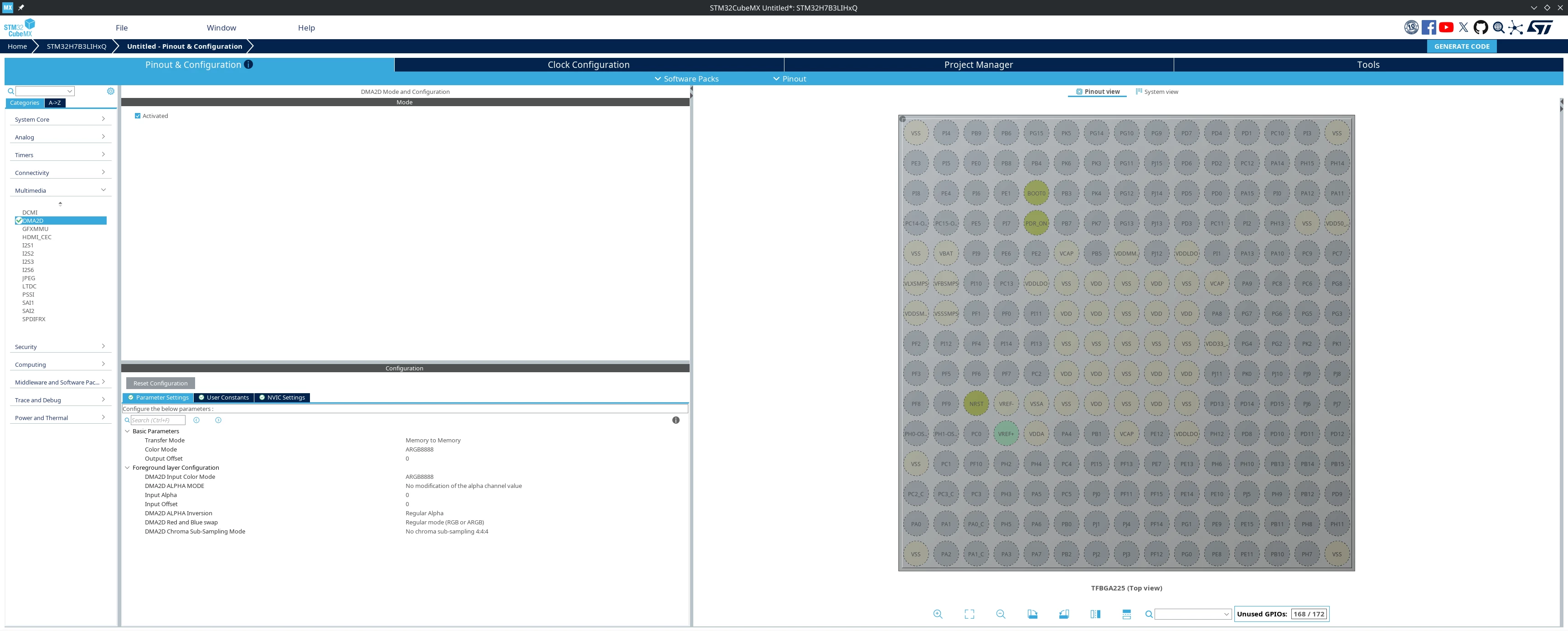This screenshot has height=631, width=1568.
Task: Expand the Analog category
Action: pos(60,137)
